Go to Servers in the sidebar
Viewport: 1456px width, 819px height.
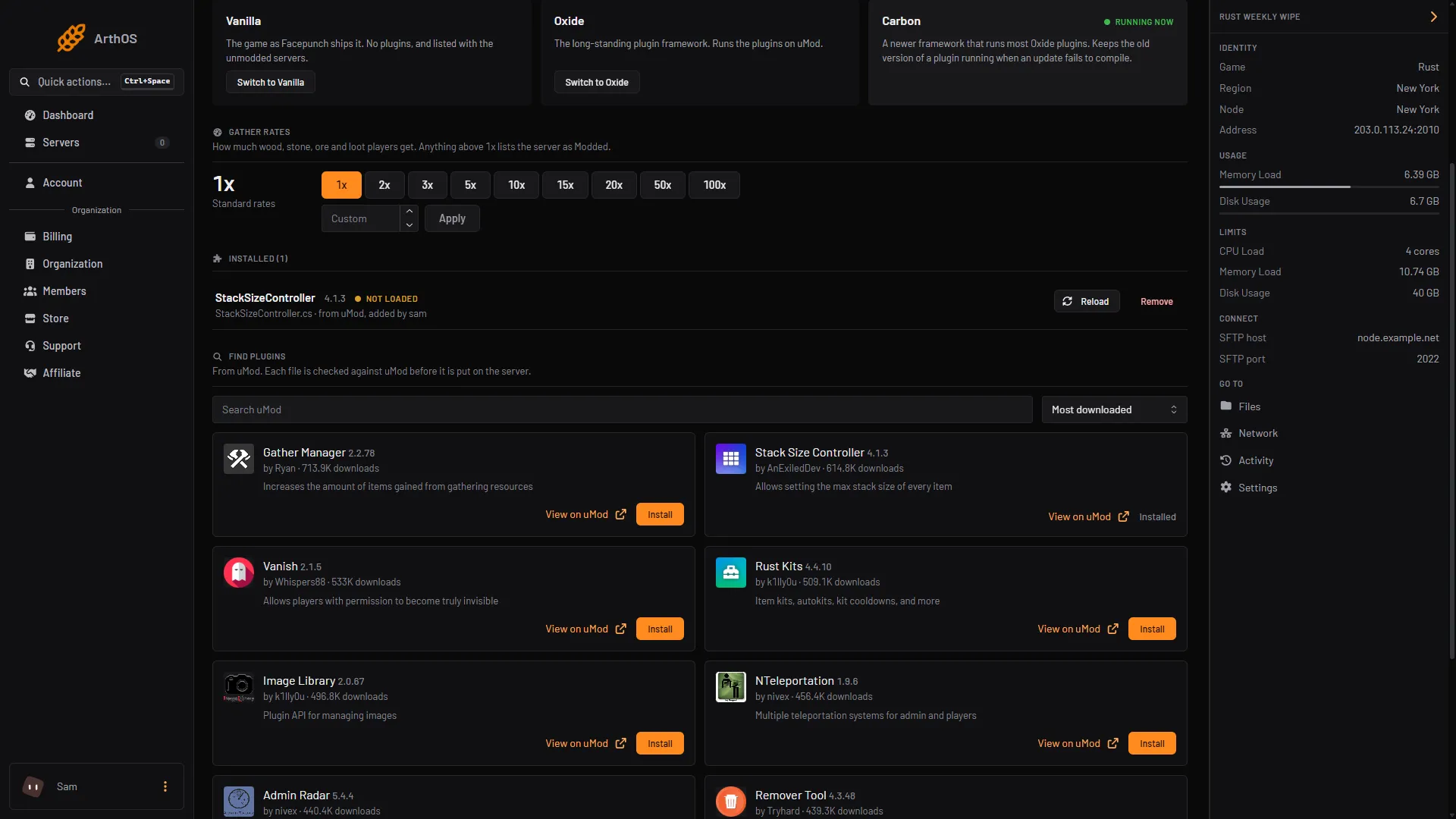[x=96, y=143]
